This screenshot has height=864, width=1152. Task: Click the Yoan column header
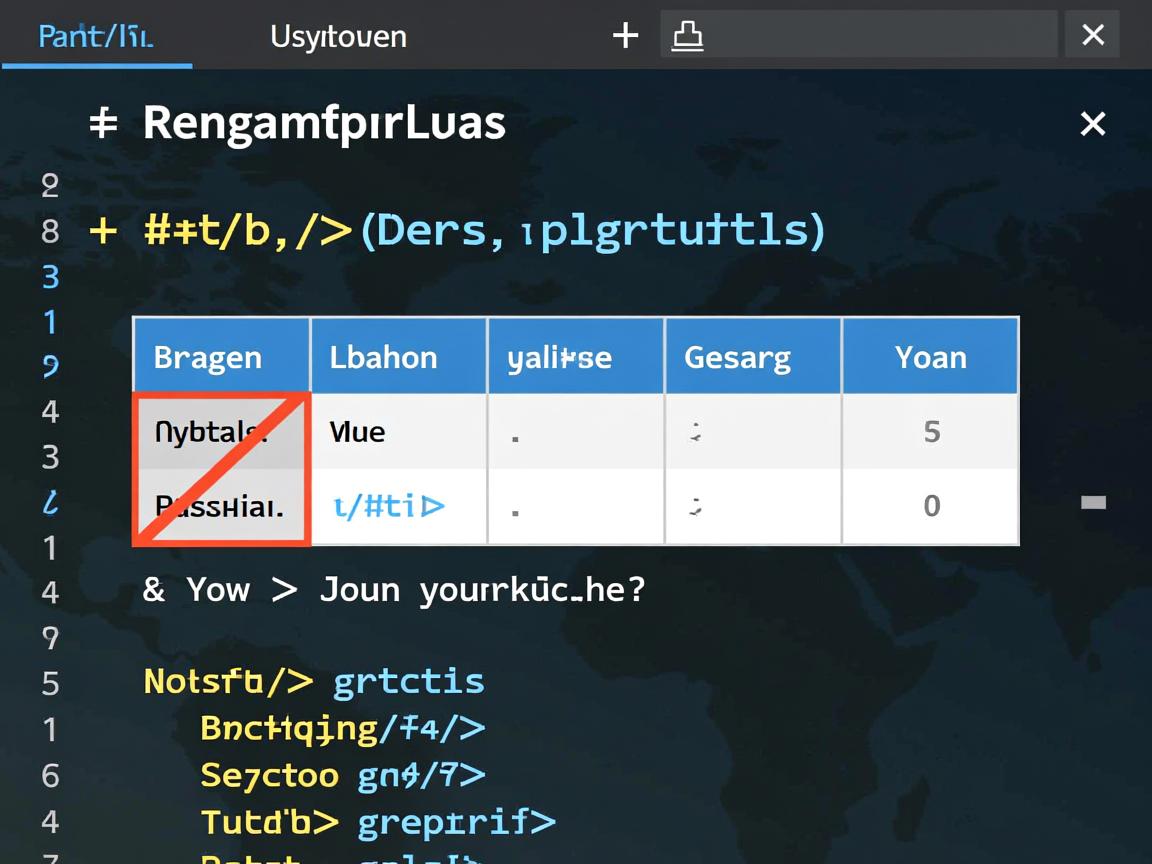(930, 357)
